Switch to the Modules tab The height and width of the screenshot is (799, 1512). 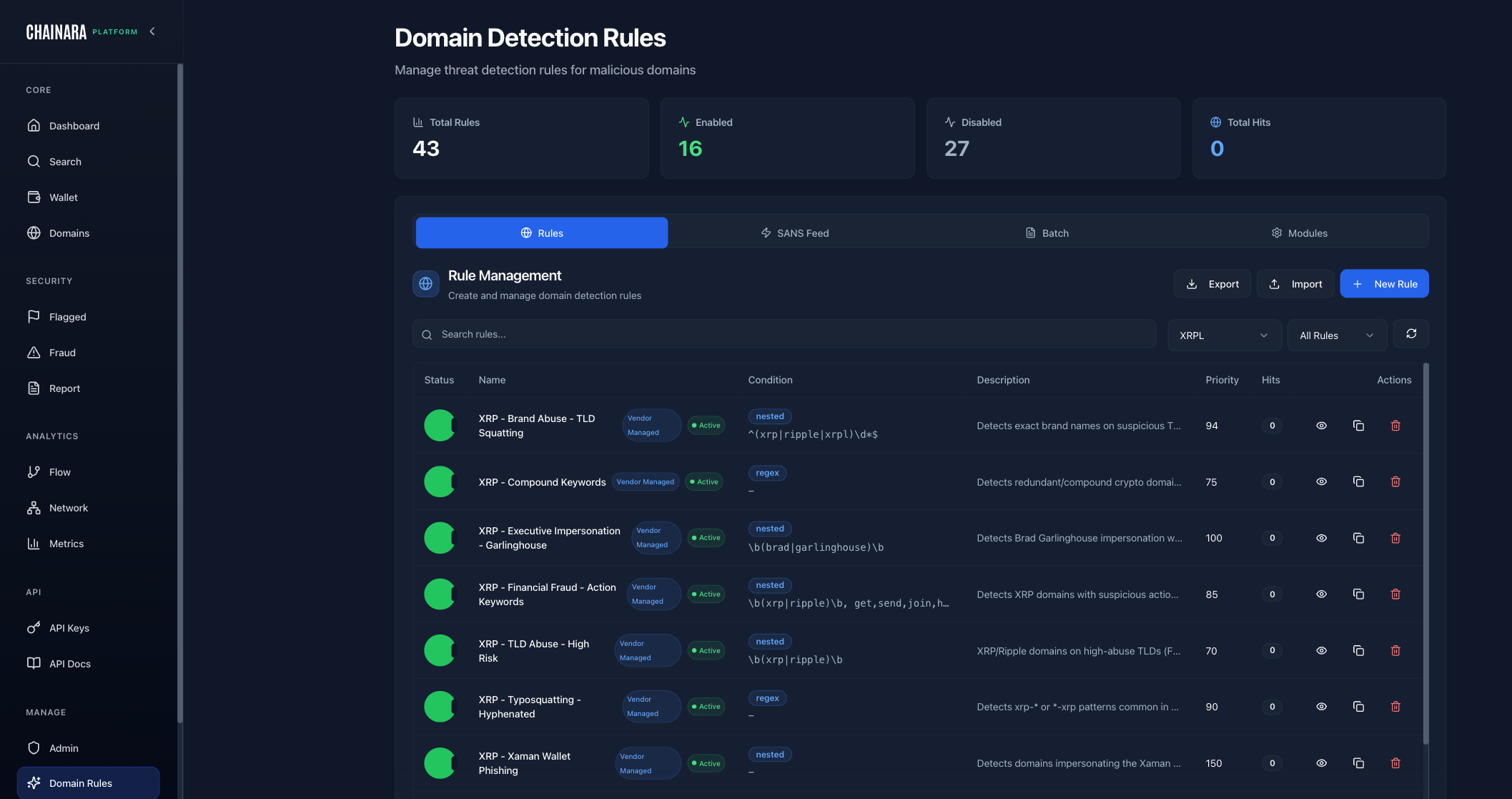(1299, 233)
